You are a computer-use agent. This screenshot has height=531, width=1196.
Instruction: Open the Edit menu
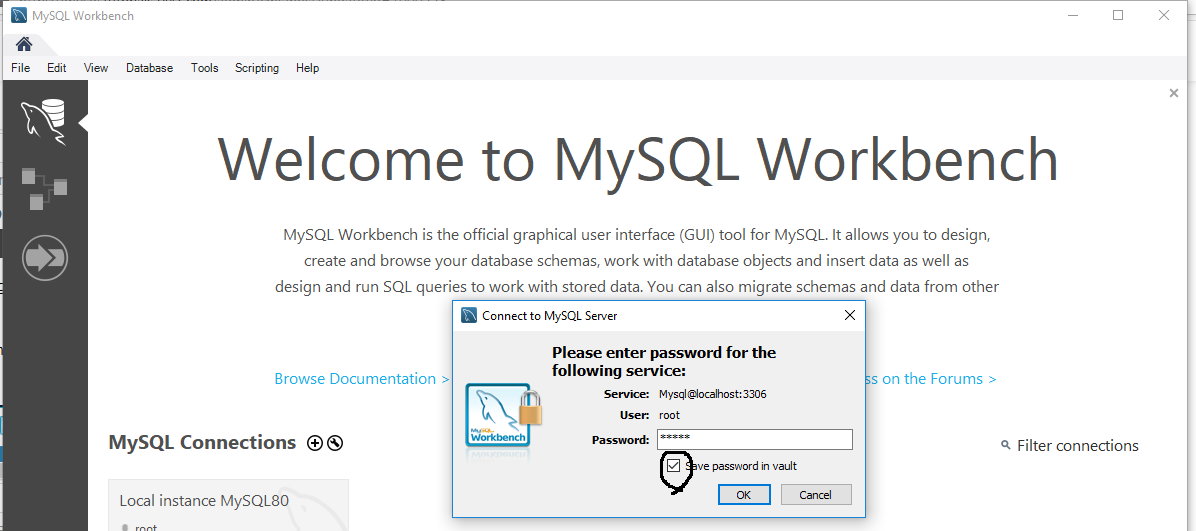[56, 68]
